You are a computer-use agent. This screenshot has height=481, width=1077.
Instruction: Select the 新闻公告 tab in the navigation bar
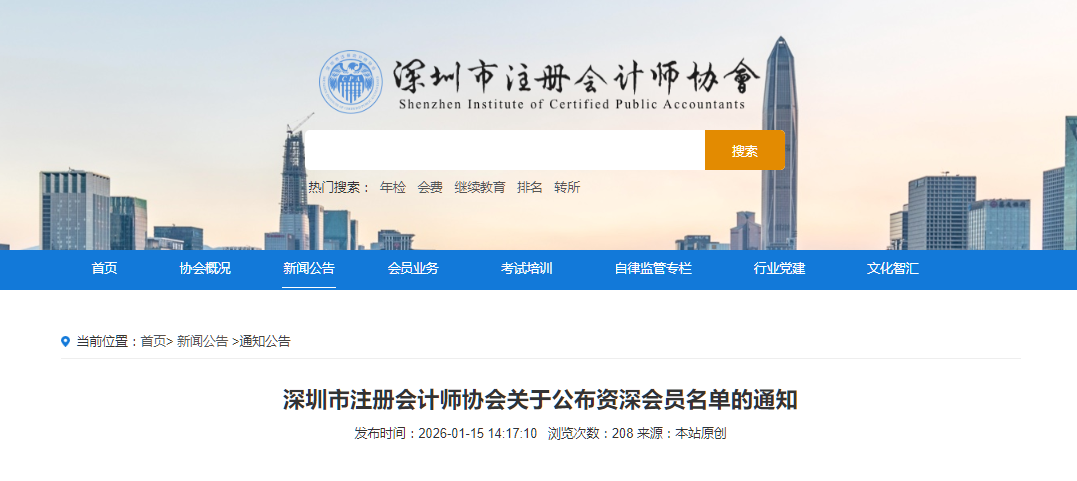pos(309,268)
